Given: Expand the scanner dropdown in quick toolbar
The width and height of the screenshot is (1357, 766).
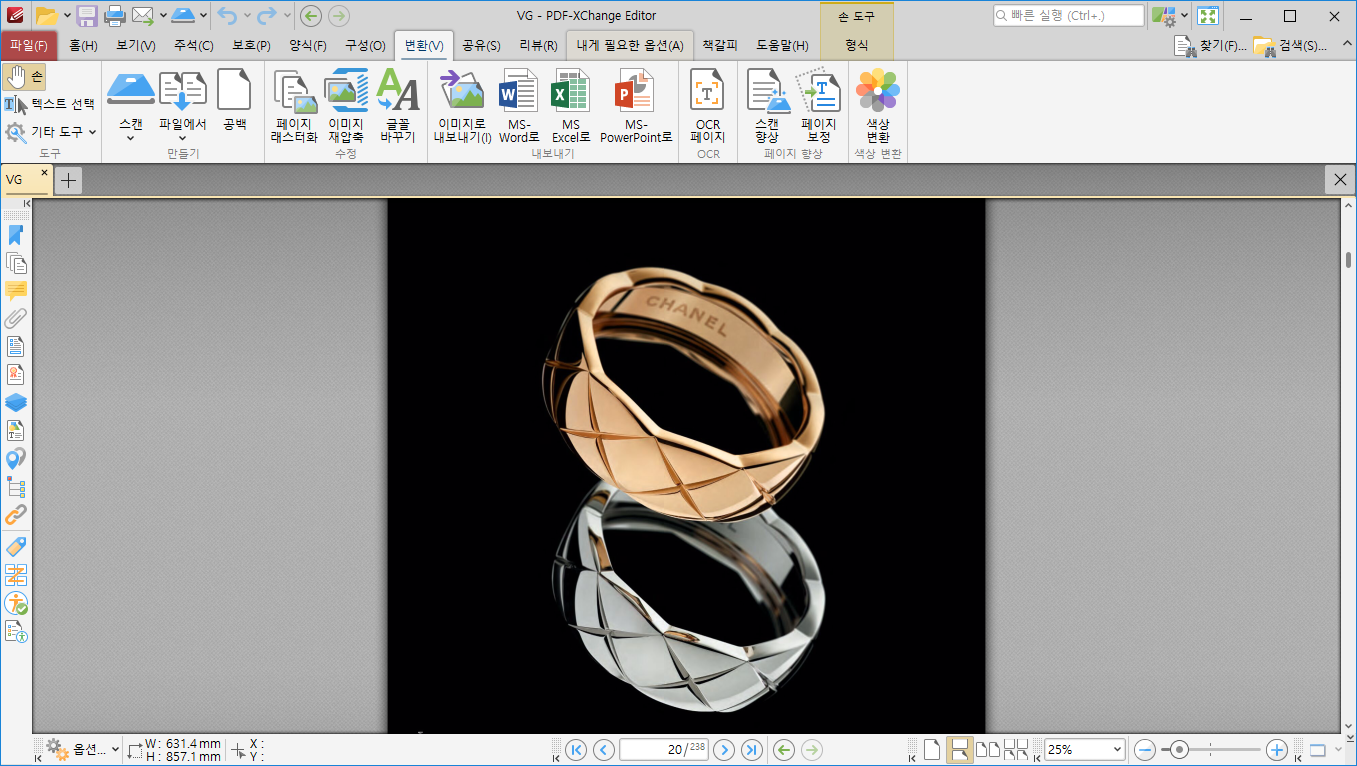Looking at the screenshot, I should (x=203, y=15).
